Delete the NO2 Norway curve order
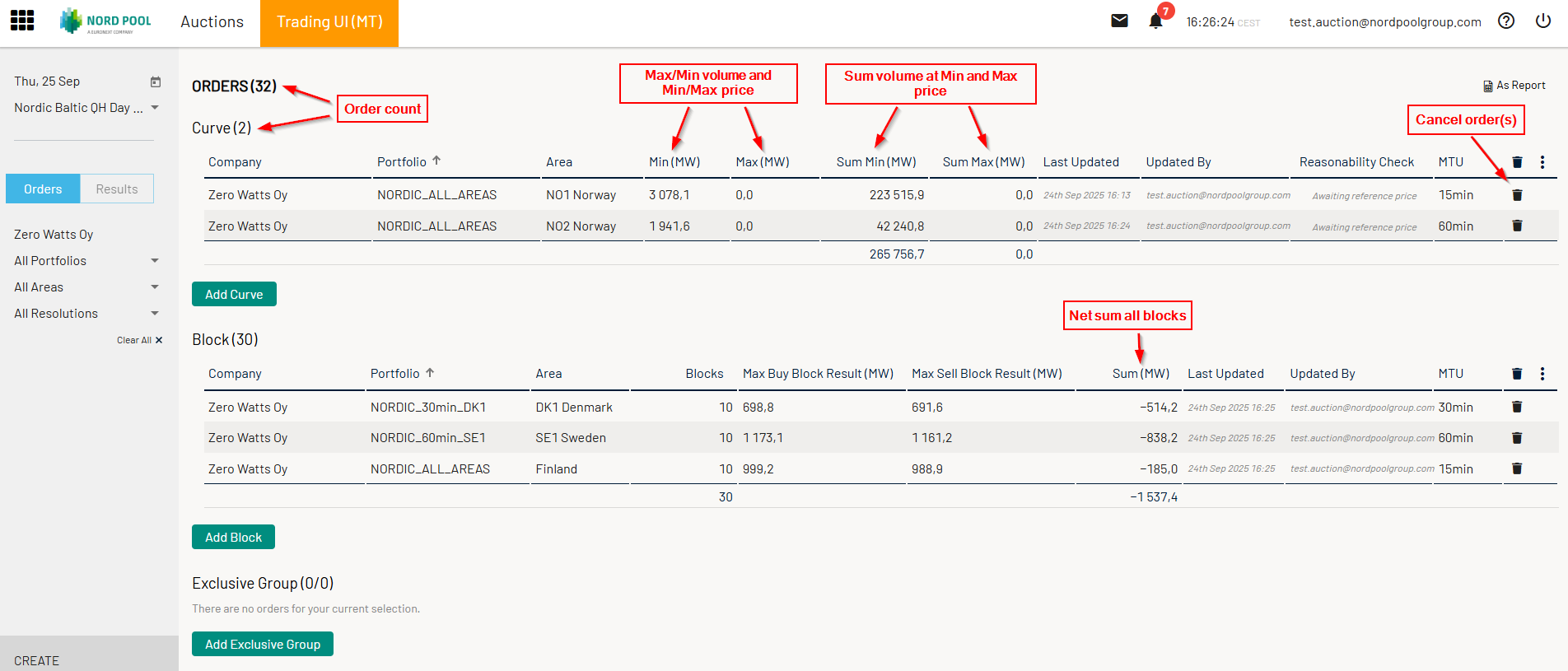This screenshot has width=1568, height=671. coord(1517,226)
